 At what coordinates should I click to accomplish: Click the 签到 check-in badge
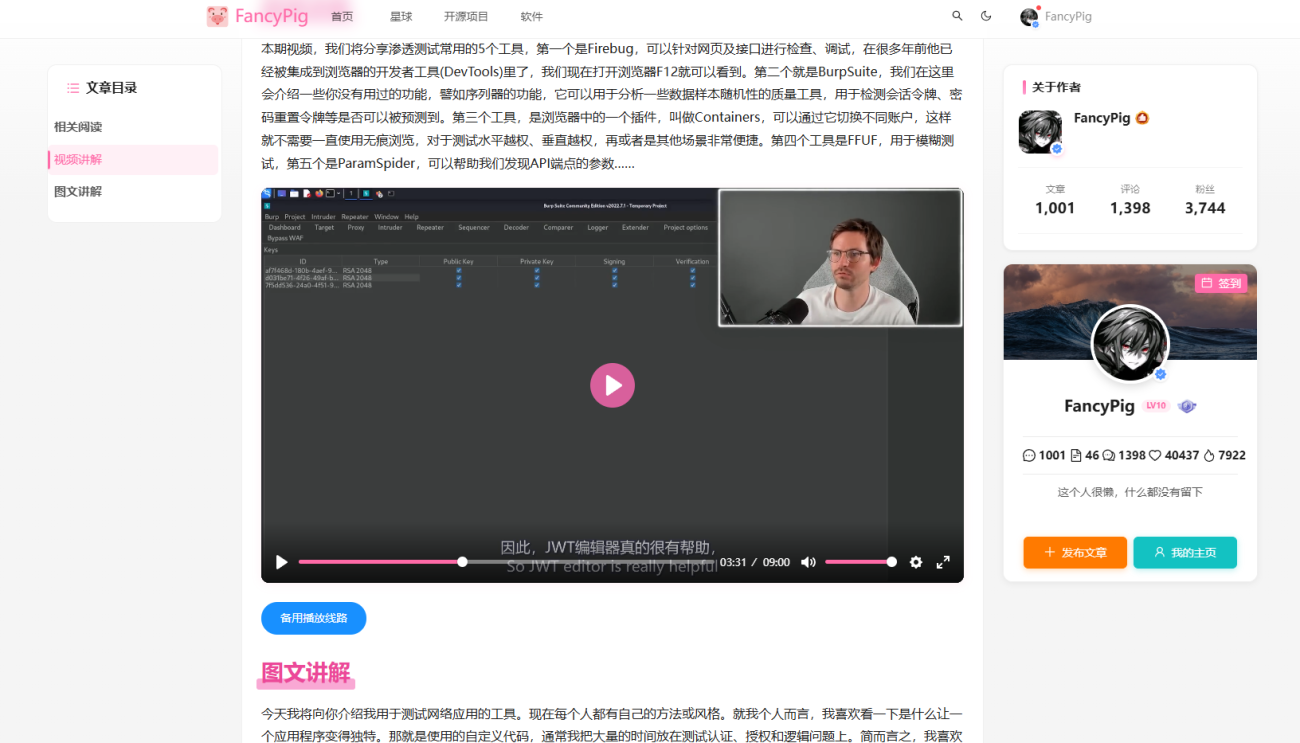[1221, 283]
